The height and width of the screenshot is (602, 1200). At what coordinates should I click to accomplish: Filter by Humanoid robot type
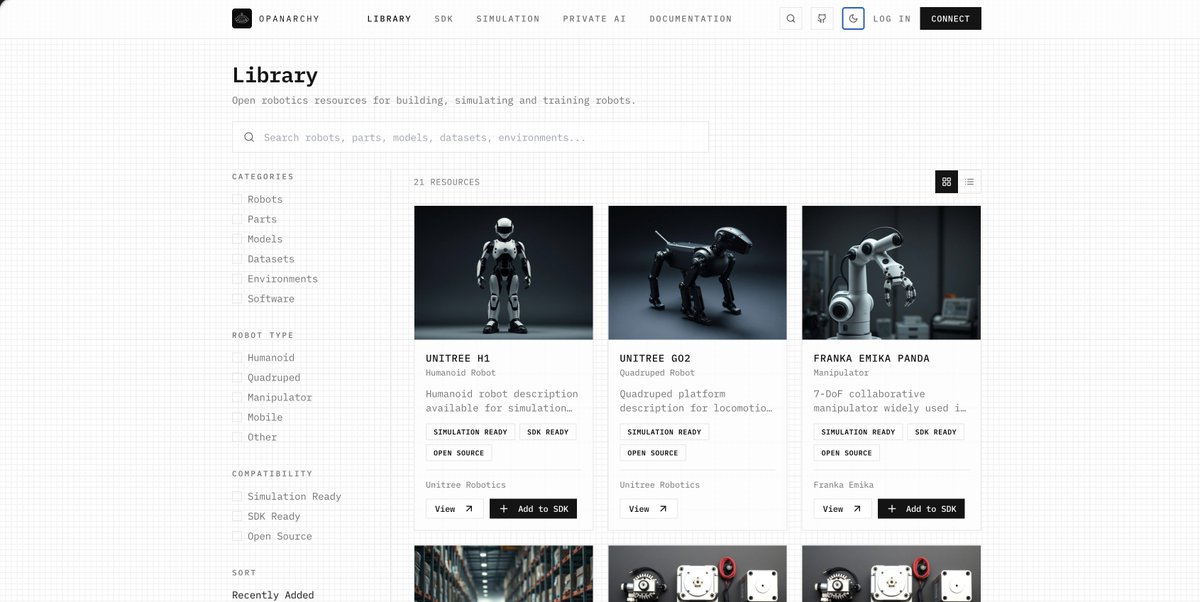click(x=237, y=358)
